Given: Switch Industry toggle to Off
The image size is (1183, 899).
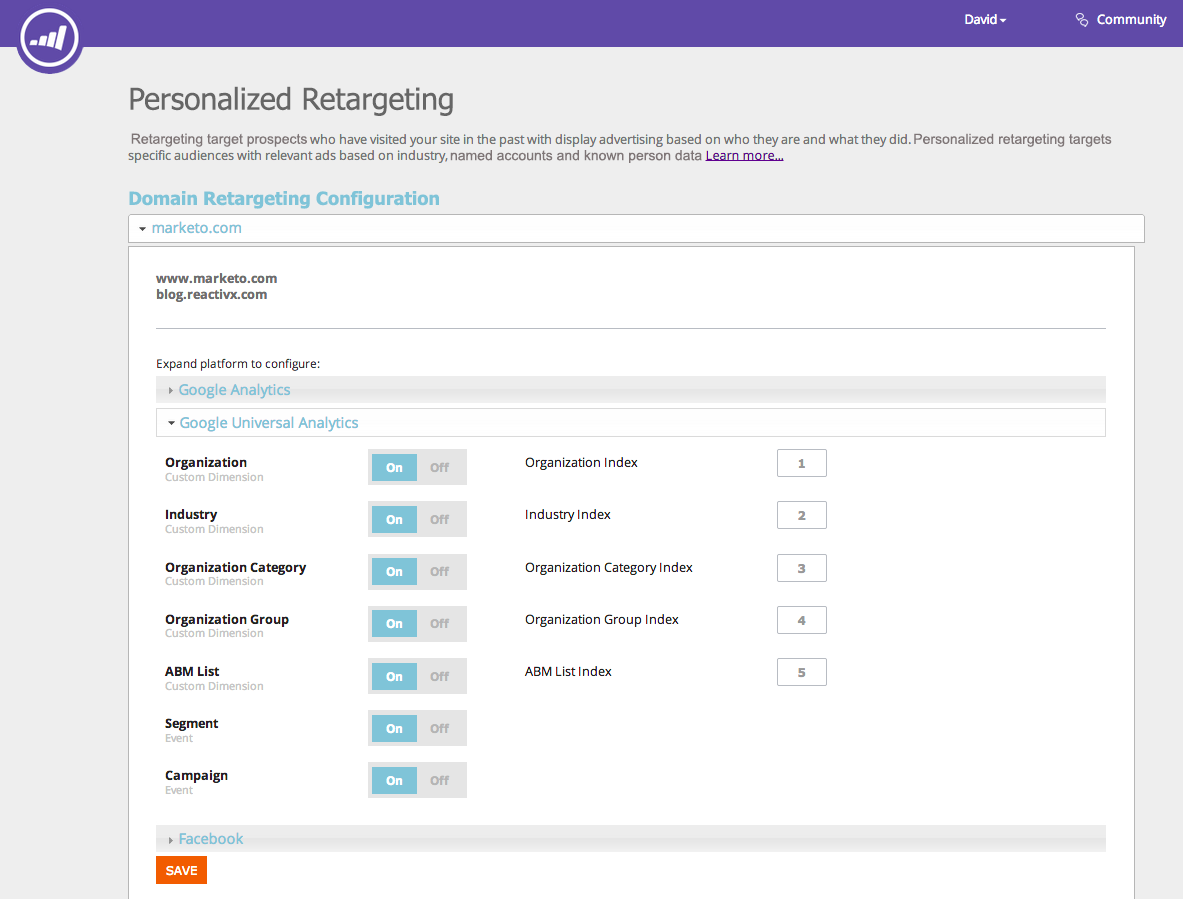Looking at the screenshot, I should coord(440,520).
